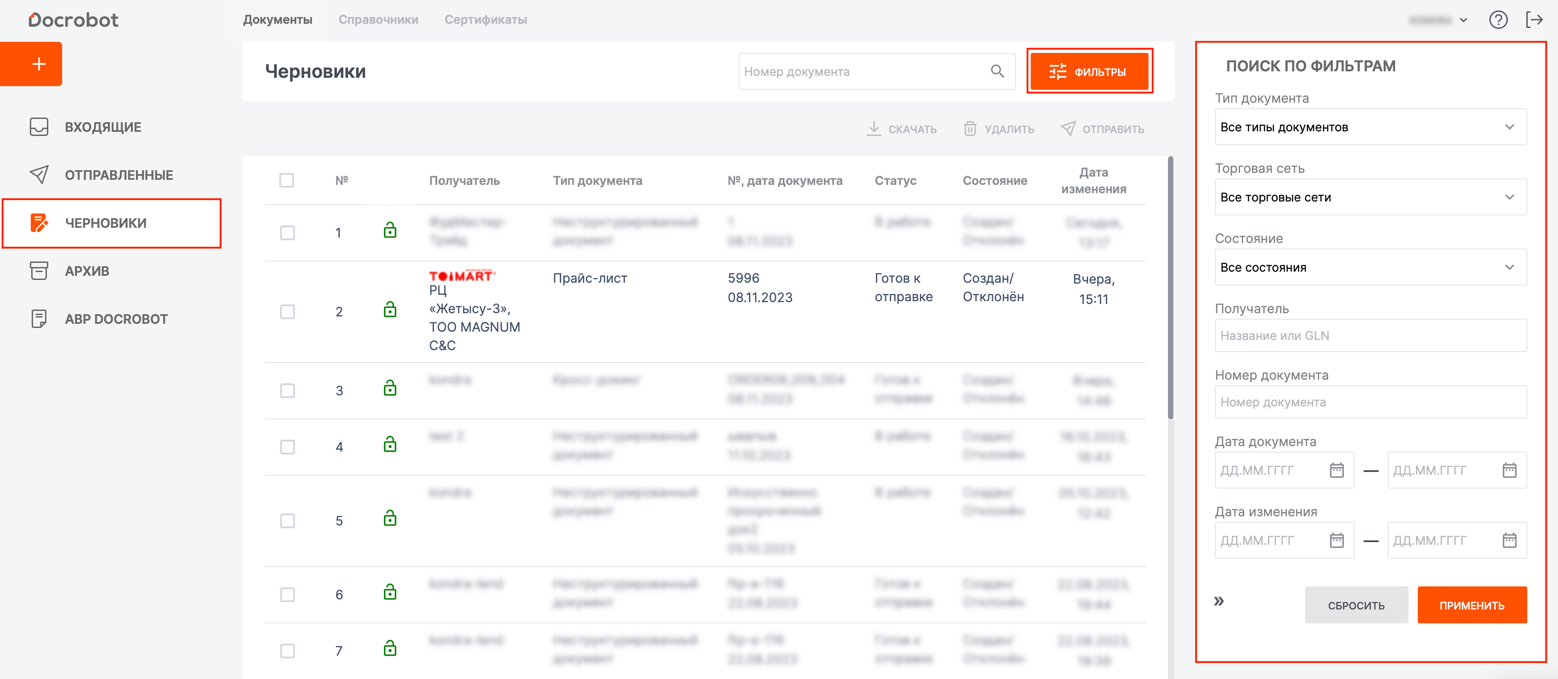Switch to the Справочники tab
Viewport: 1558px width, 679px height.
(x=378, y=20)
